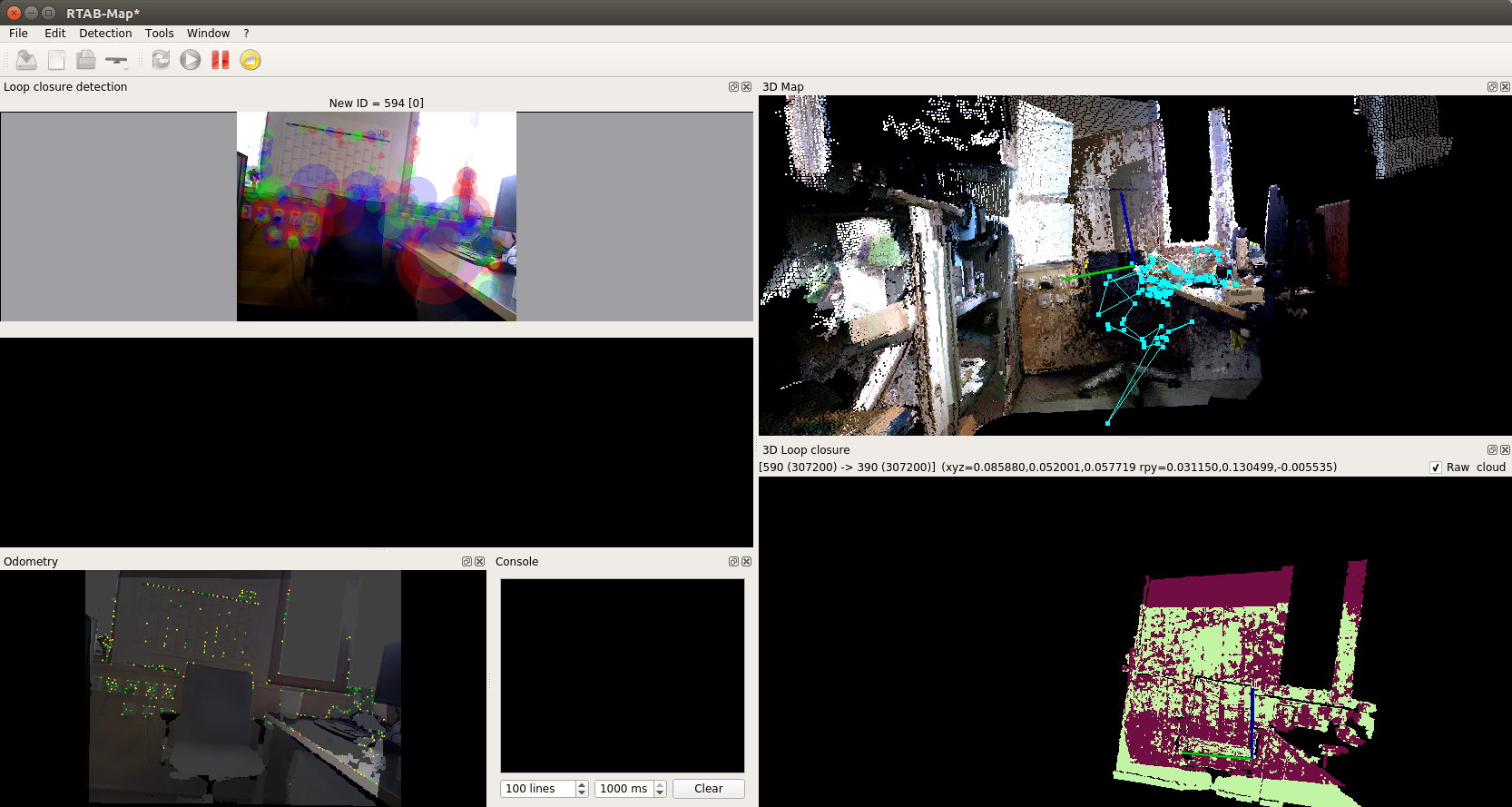
Task: Float the Loop closure detection panel
Action: tap(733, 87)
